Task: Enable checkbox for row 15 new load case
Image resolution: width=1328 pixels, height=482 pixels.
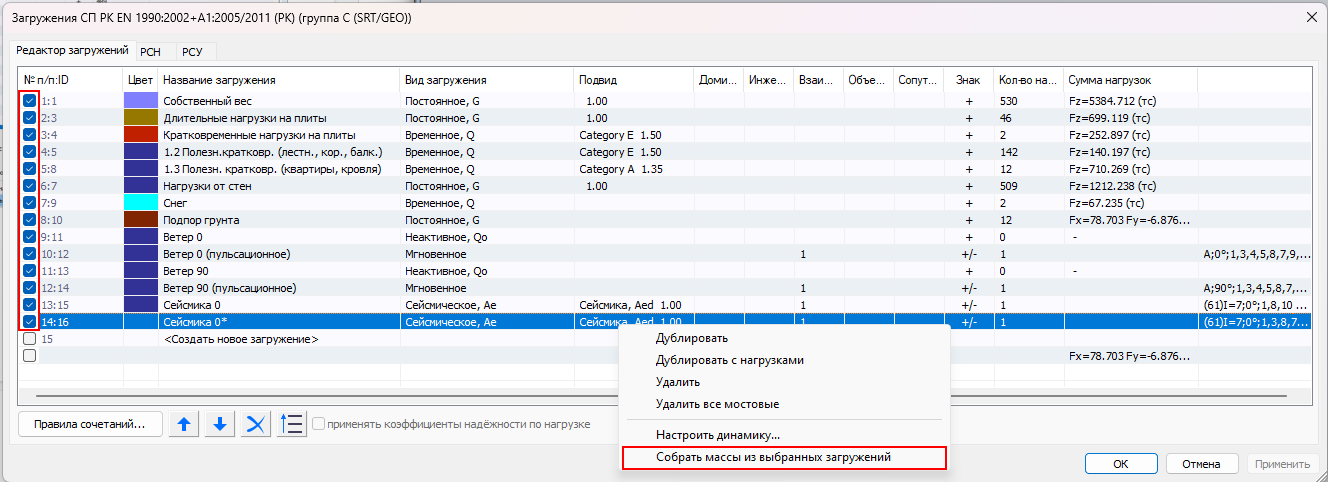Action: 30,339
